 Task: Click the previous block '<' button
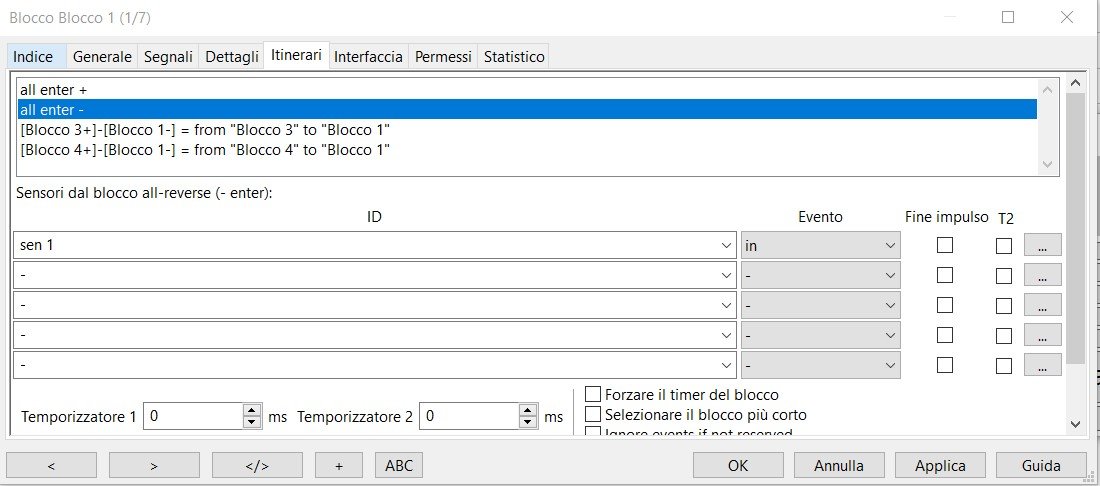tap(51, 465)
